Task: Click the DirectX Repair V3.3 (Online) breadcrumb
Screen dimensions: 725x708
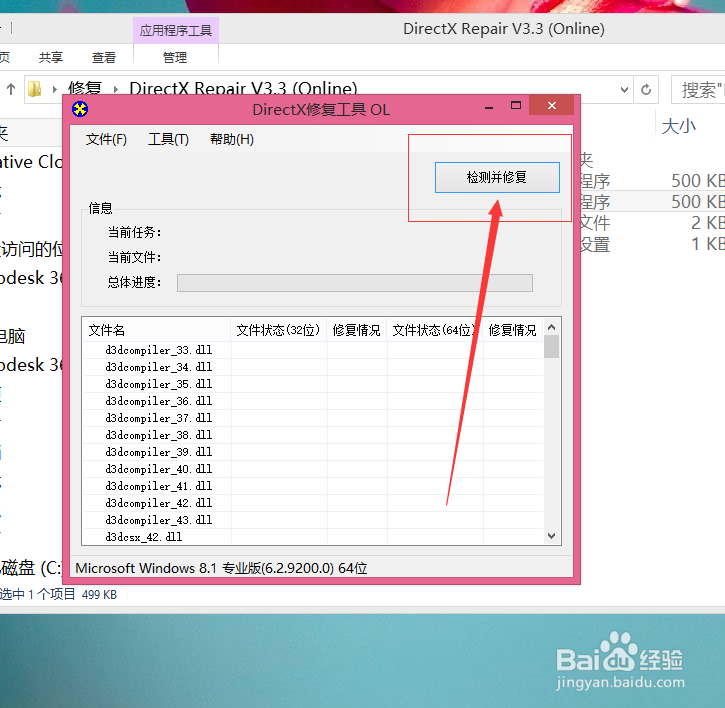Action: coord(243,88)
